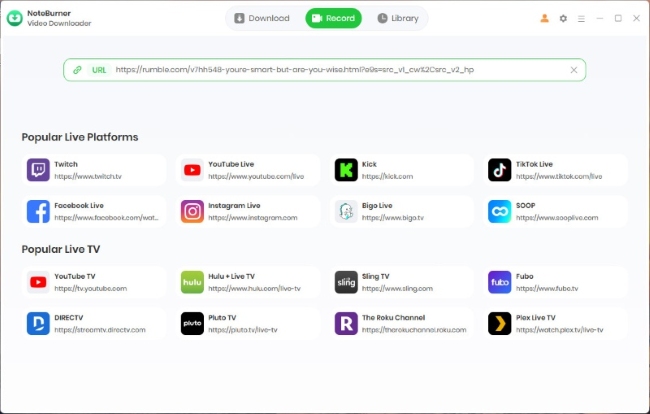Open the Twitch platform icon
This screenshot has width=650, height=414.
click(x=38, y=170)
